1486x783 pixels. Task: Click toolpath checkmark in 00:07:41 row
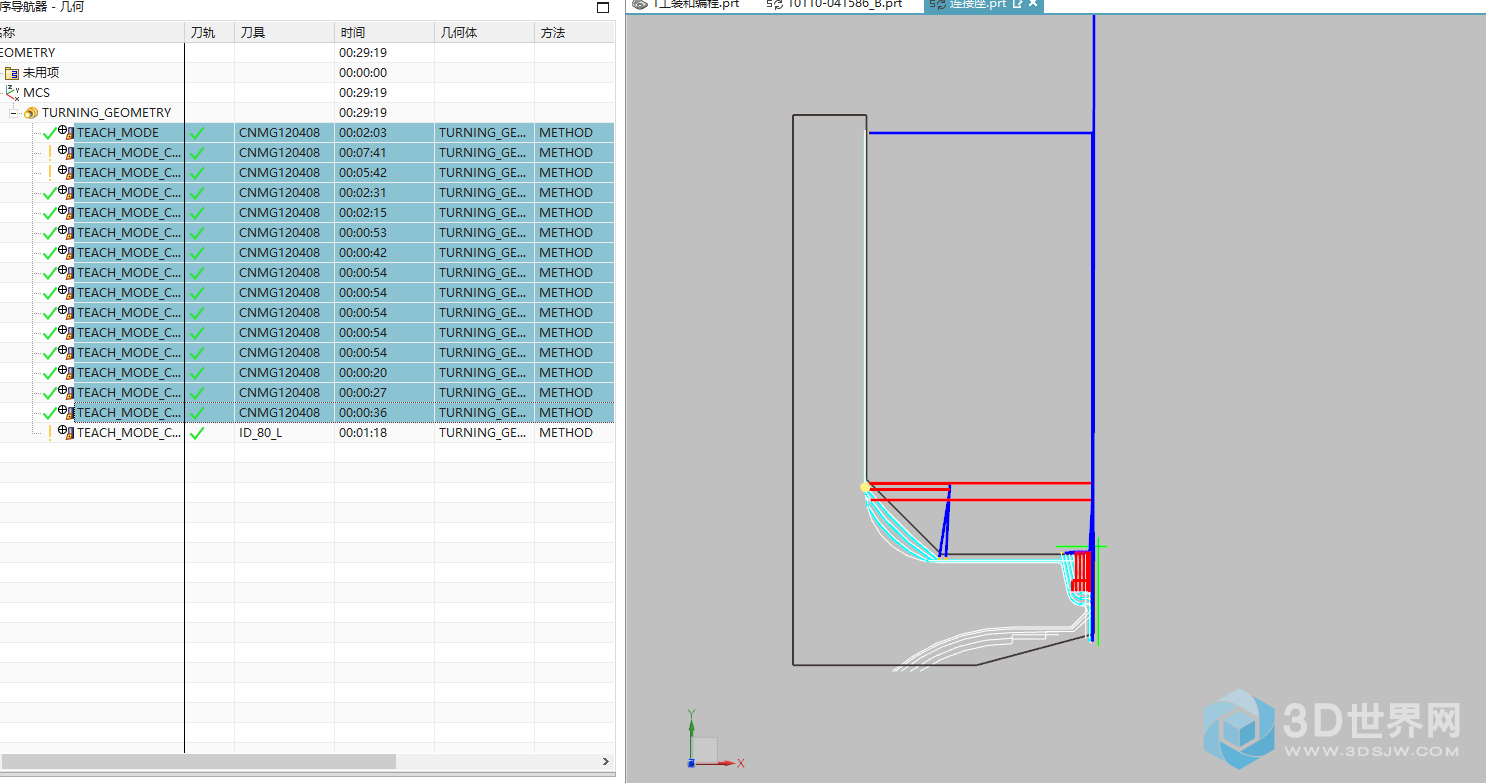pos(197,153)
